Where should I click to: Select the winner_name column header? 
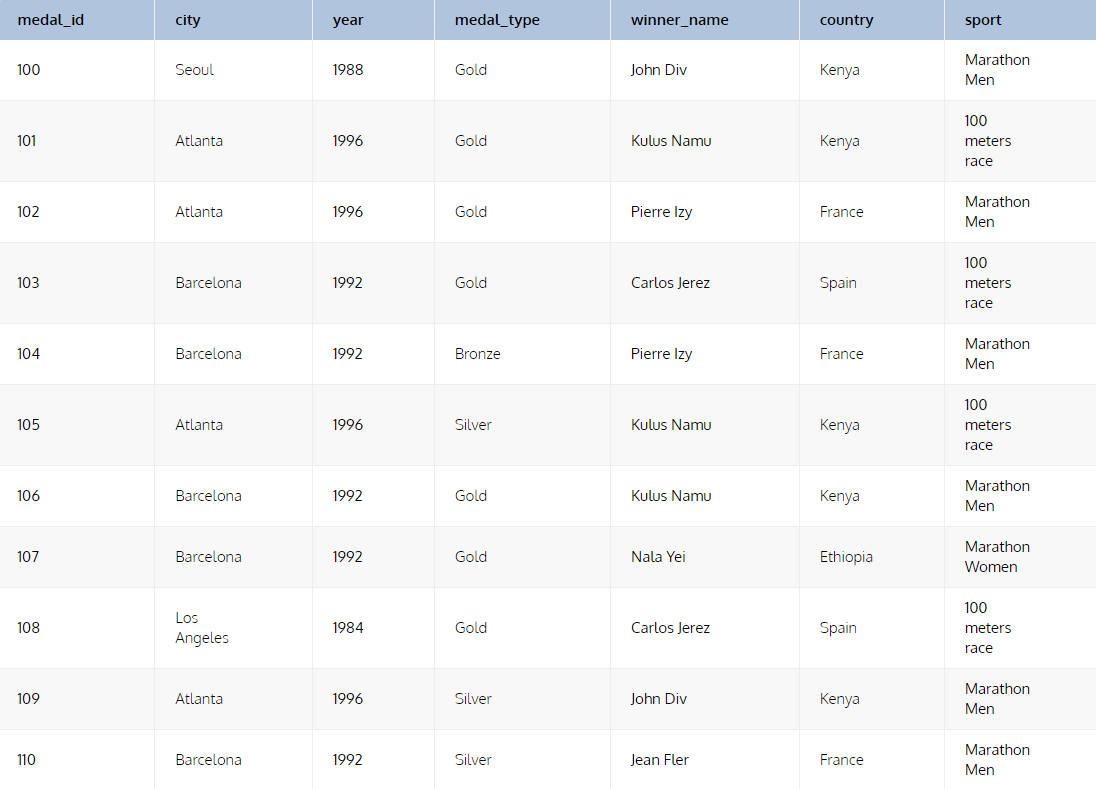click(x=679, y=20)
